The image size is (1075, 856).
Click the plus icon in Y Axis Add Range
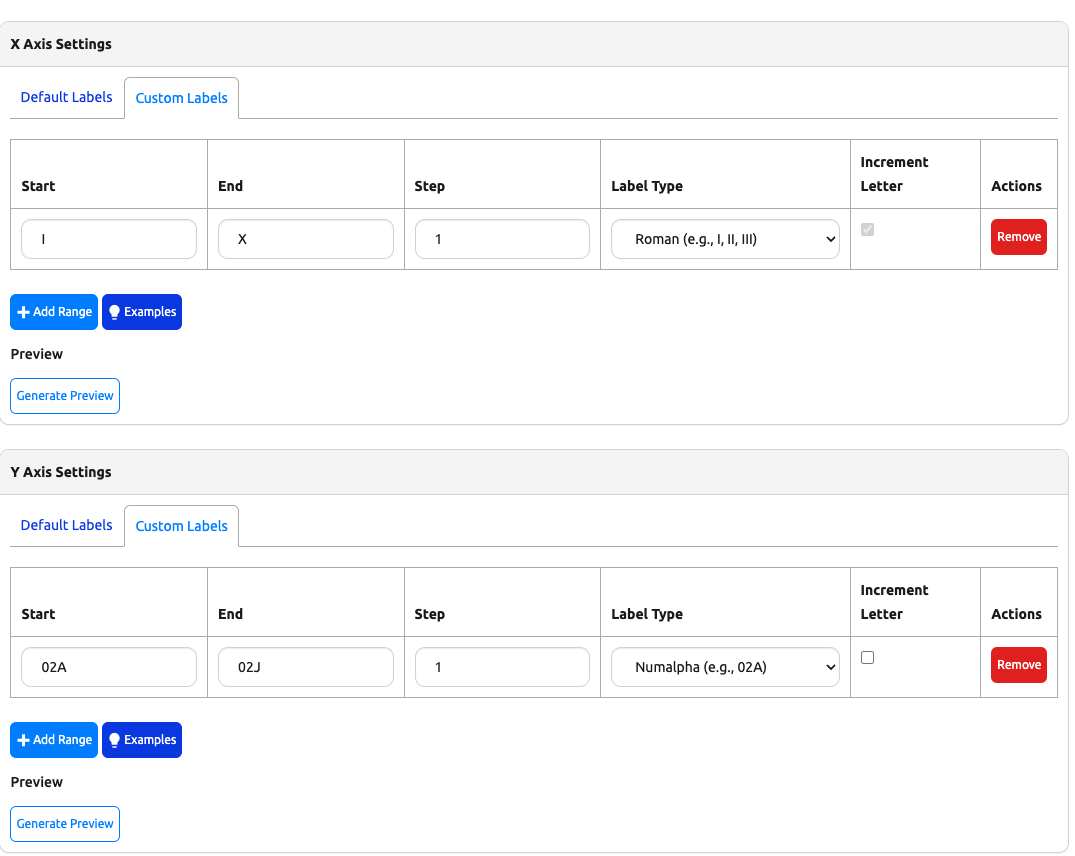point(24,740)
